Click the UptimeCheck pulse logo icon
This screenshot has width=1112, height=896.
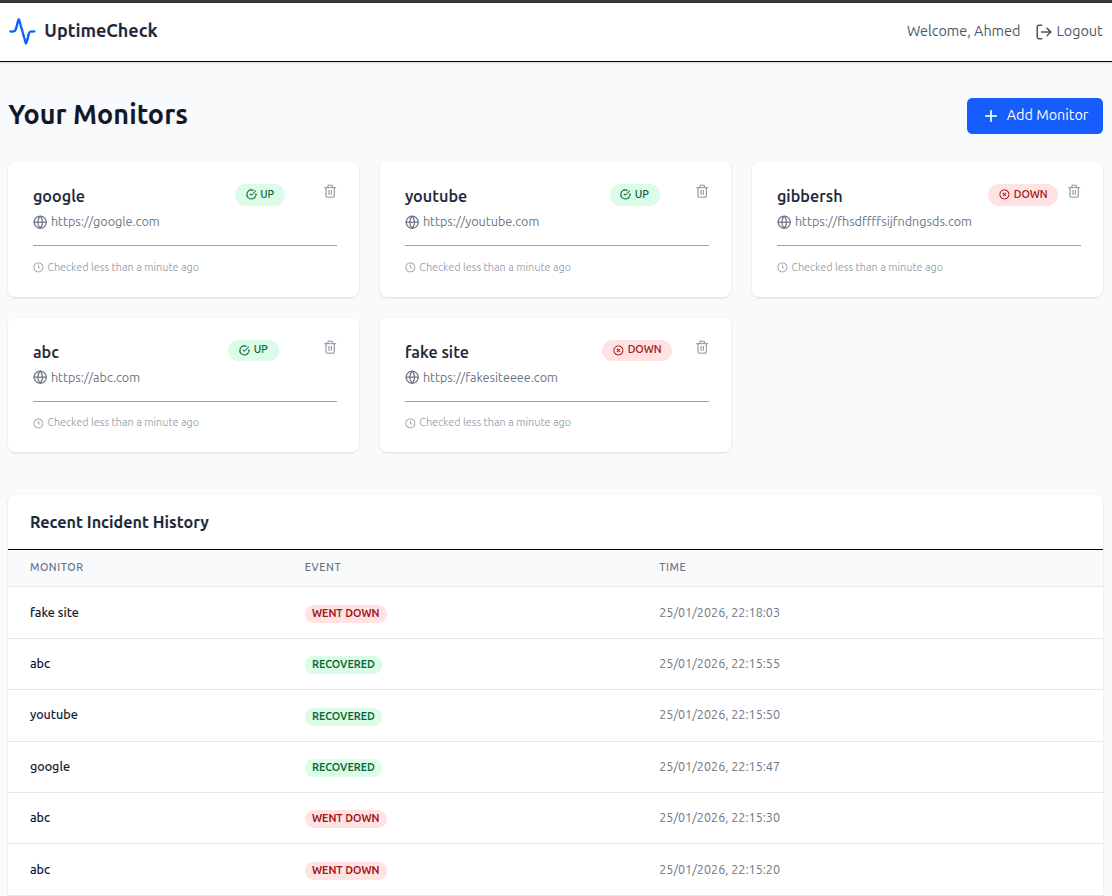click(23, 31)
